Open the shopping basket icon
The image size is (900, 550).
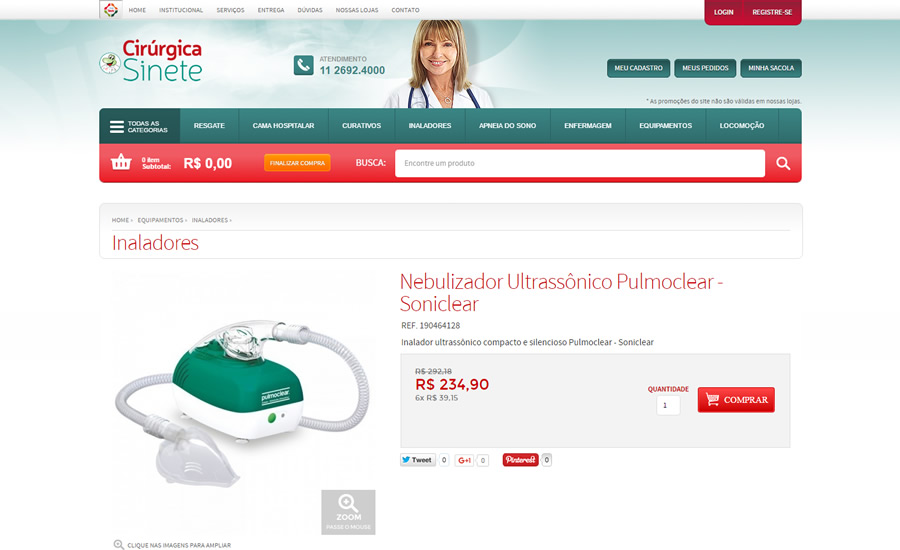click(x=121, y=162)
